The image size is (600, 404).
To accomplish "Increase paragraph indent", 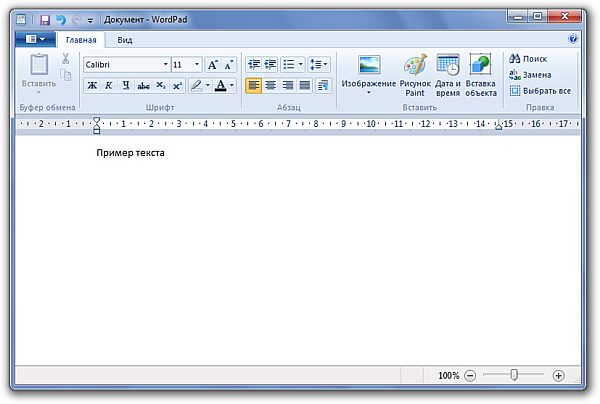I will pyautogui.click(x=270, y=64).
